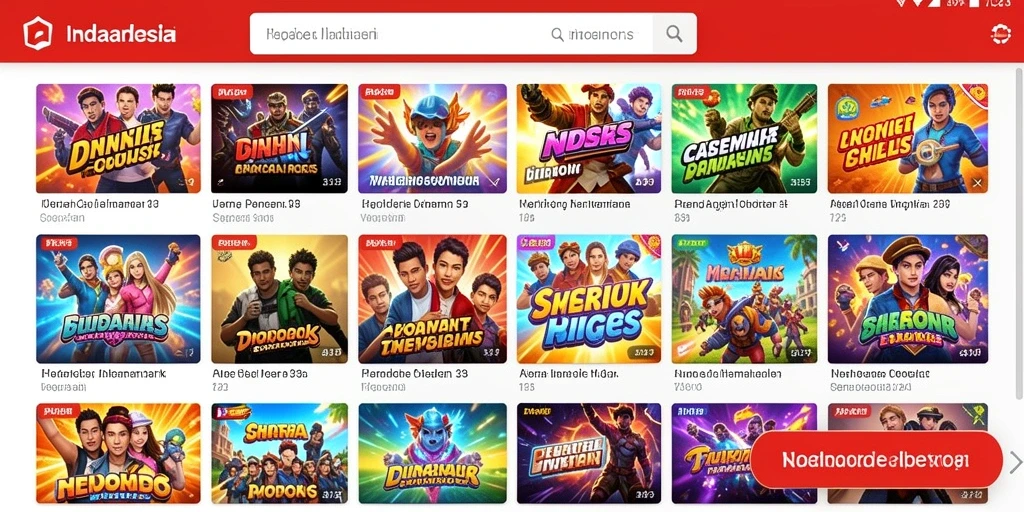Select the Nedomdo game thumbnail in bottom row
The width and height of the screenshot is (1024, 512).
coord(118,453)
